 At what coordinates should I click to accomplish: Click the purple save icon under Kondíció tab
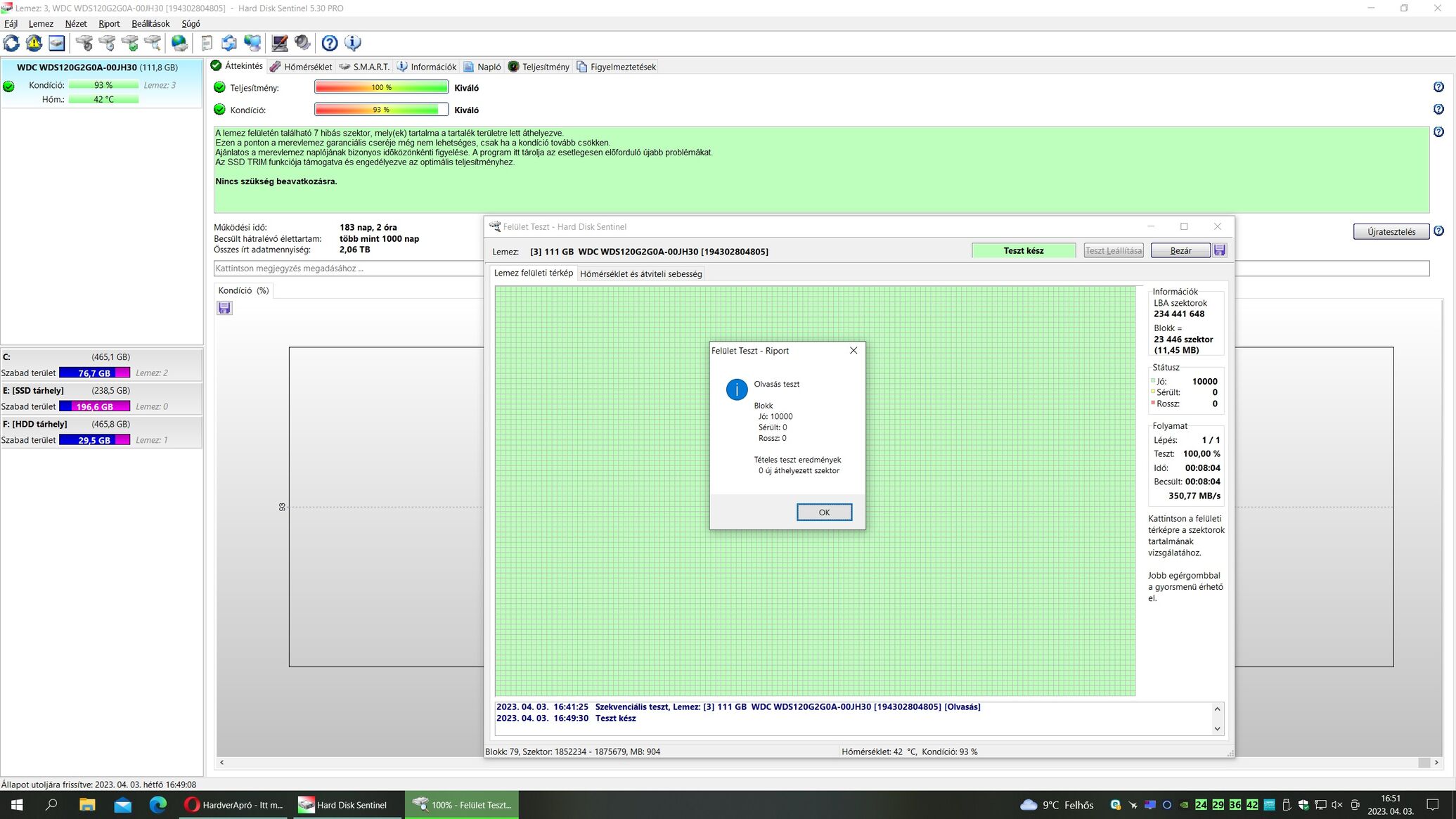224,308
